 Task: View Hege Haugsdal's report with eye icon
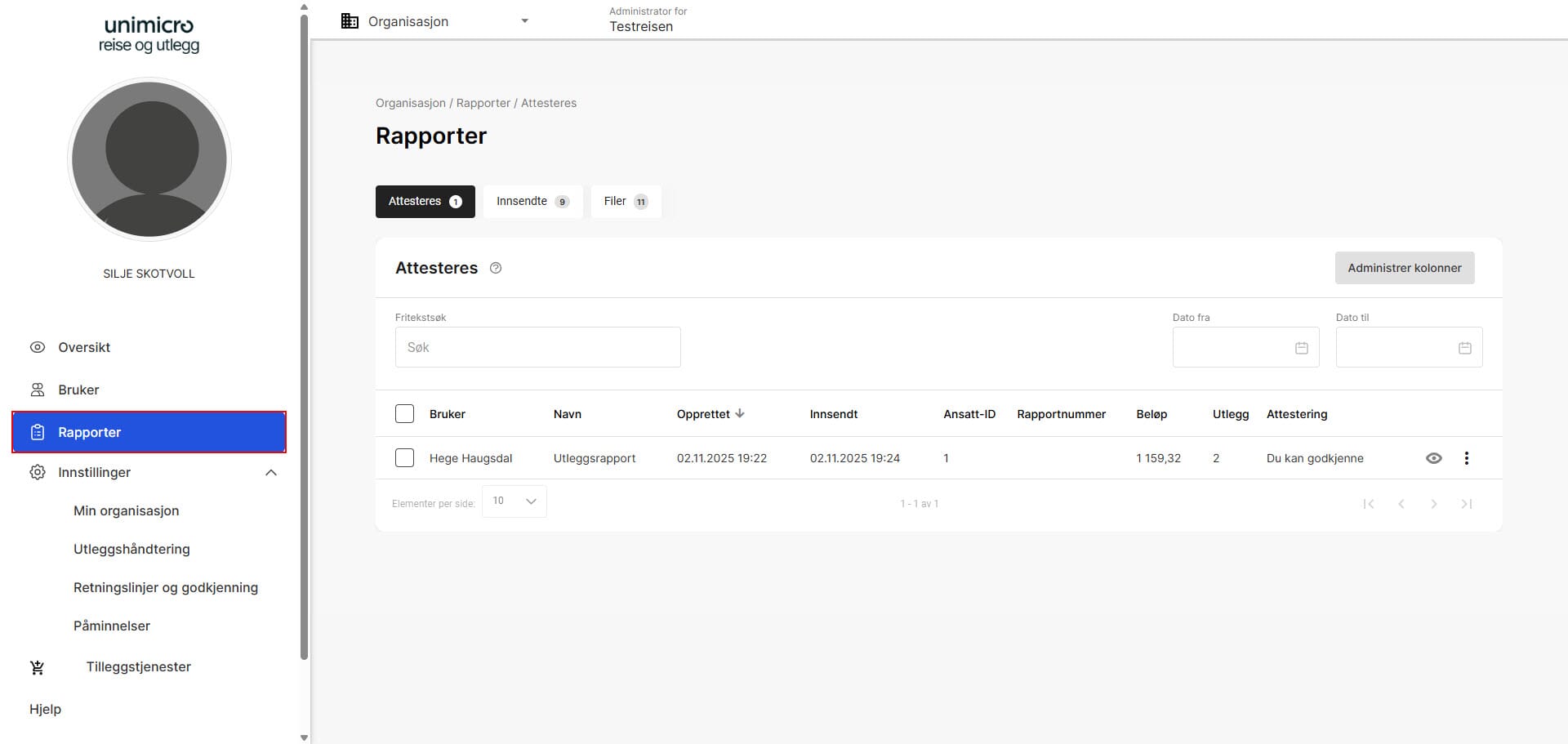[x=1433, y=458]
